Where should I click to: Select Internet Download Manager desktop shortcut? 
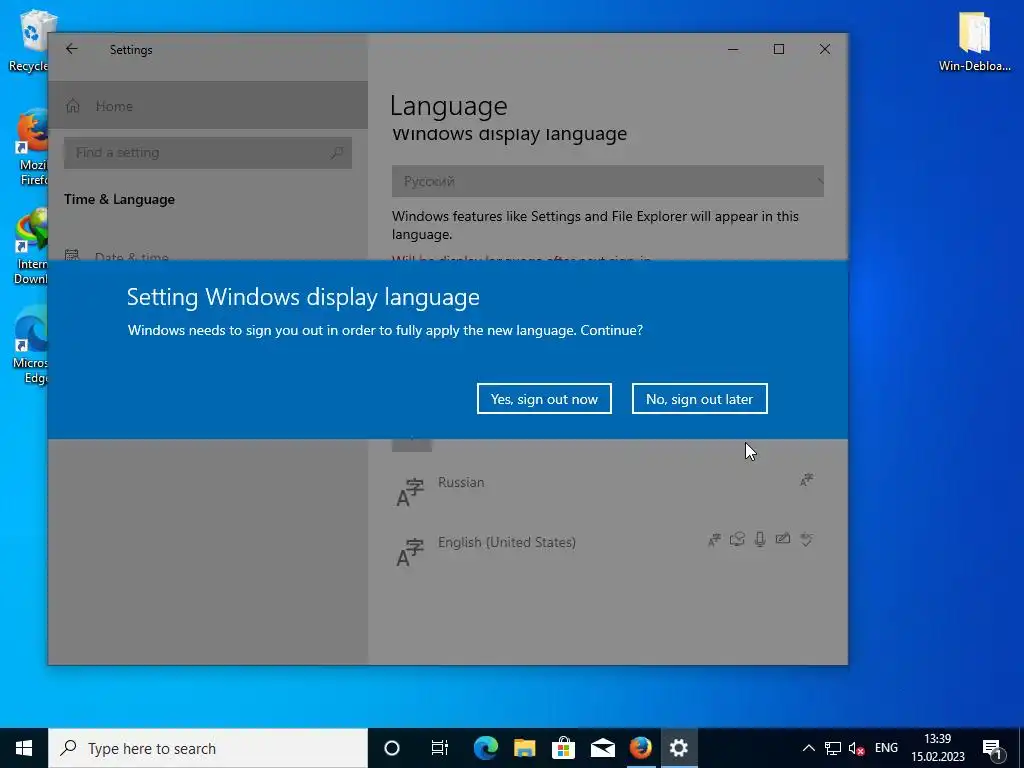(x=31, y=247)
